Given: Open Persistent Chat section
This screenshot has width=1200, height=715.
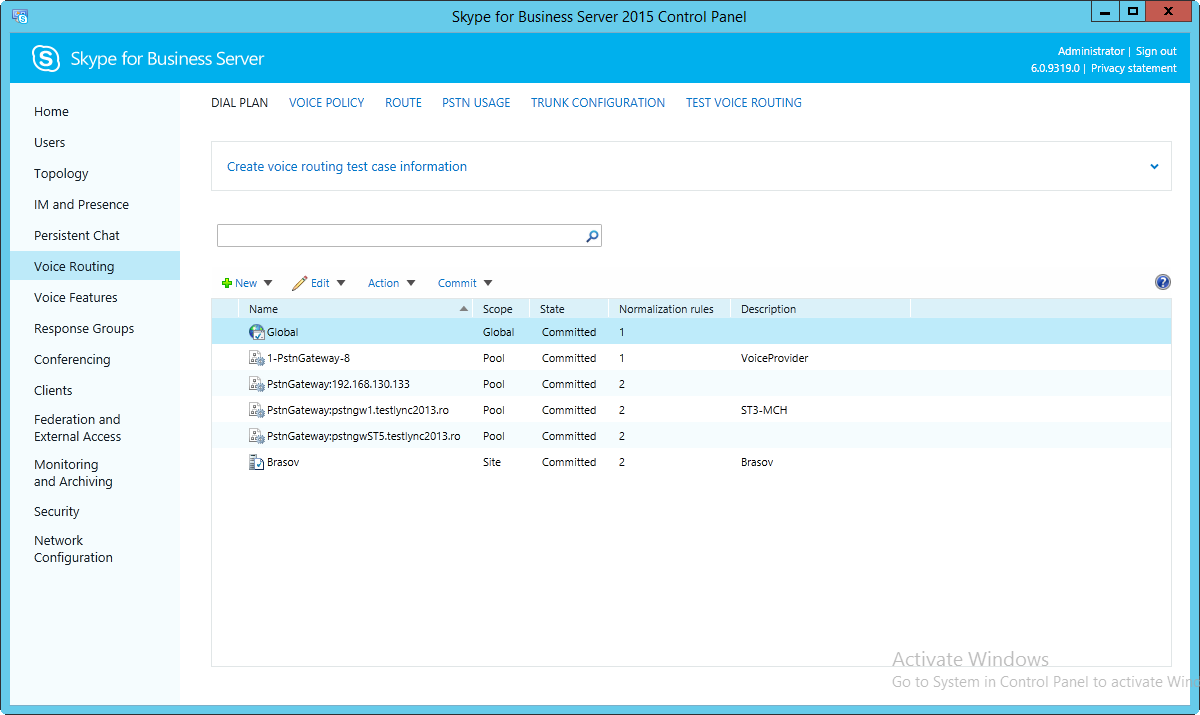Looking at the screenshot, I should 77,236.
